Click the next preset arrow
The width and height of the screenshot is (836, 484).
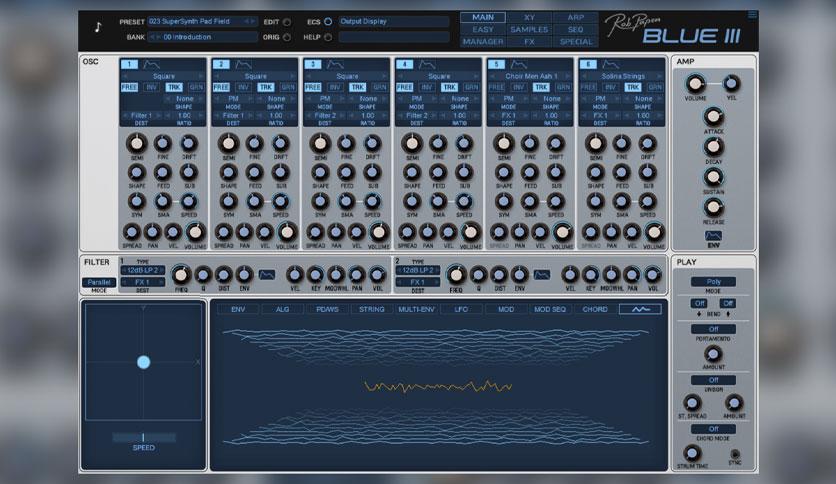coord(253,21)
